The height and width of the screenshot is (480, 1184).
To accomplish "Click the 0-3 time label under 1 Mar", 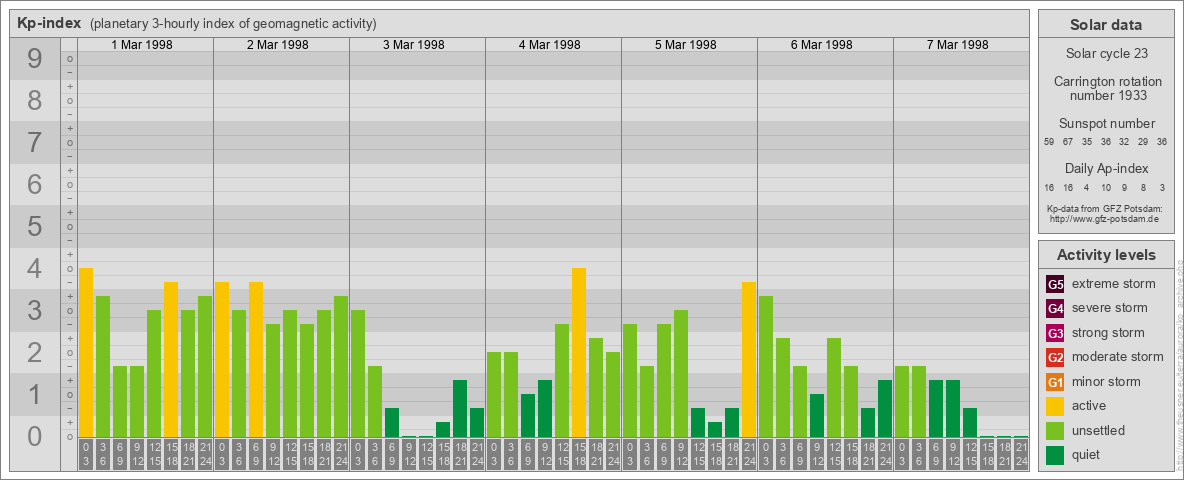I will [86, 454].
